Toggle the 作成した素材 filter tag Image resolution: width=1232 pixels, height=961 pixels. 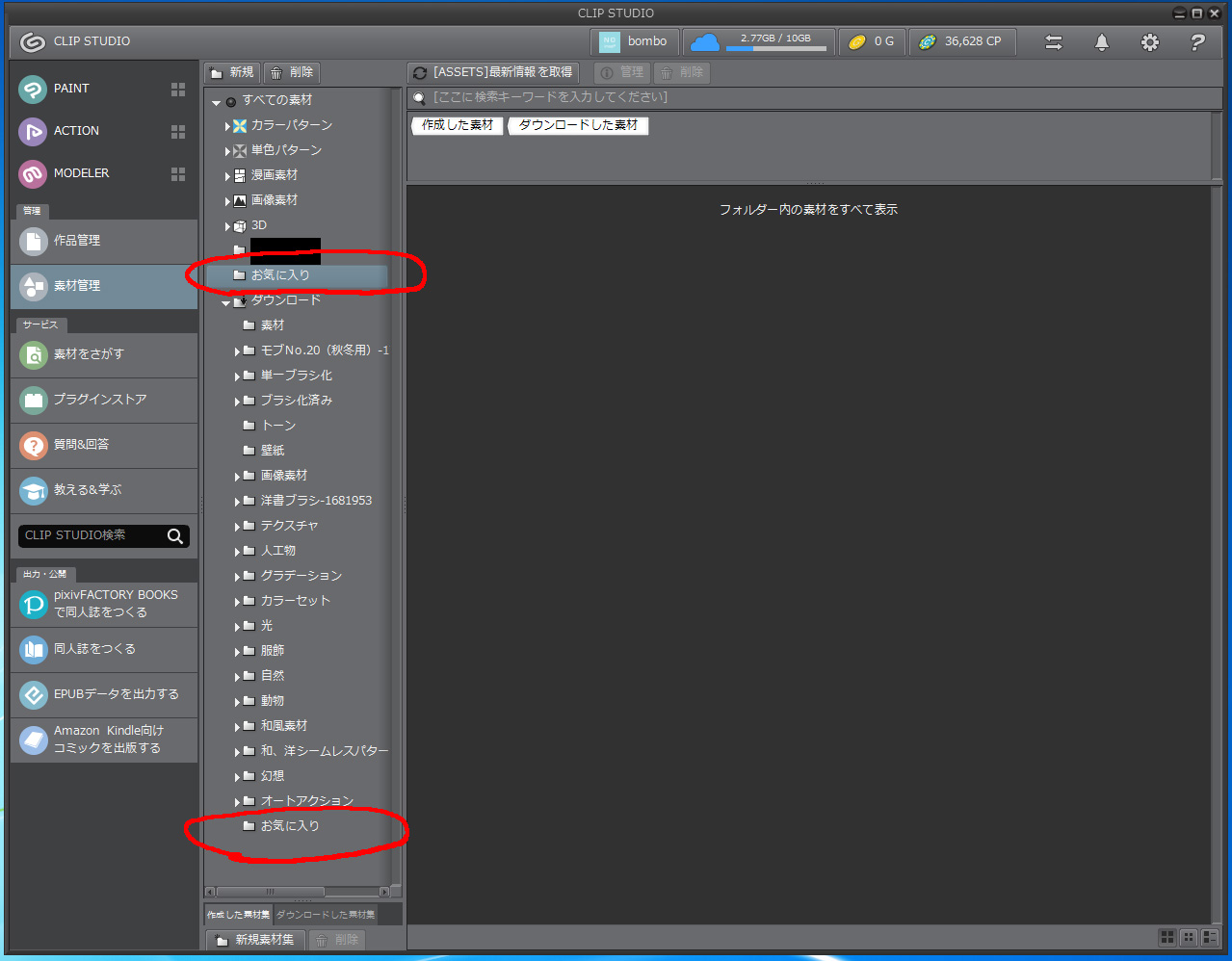point(458,125)
